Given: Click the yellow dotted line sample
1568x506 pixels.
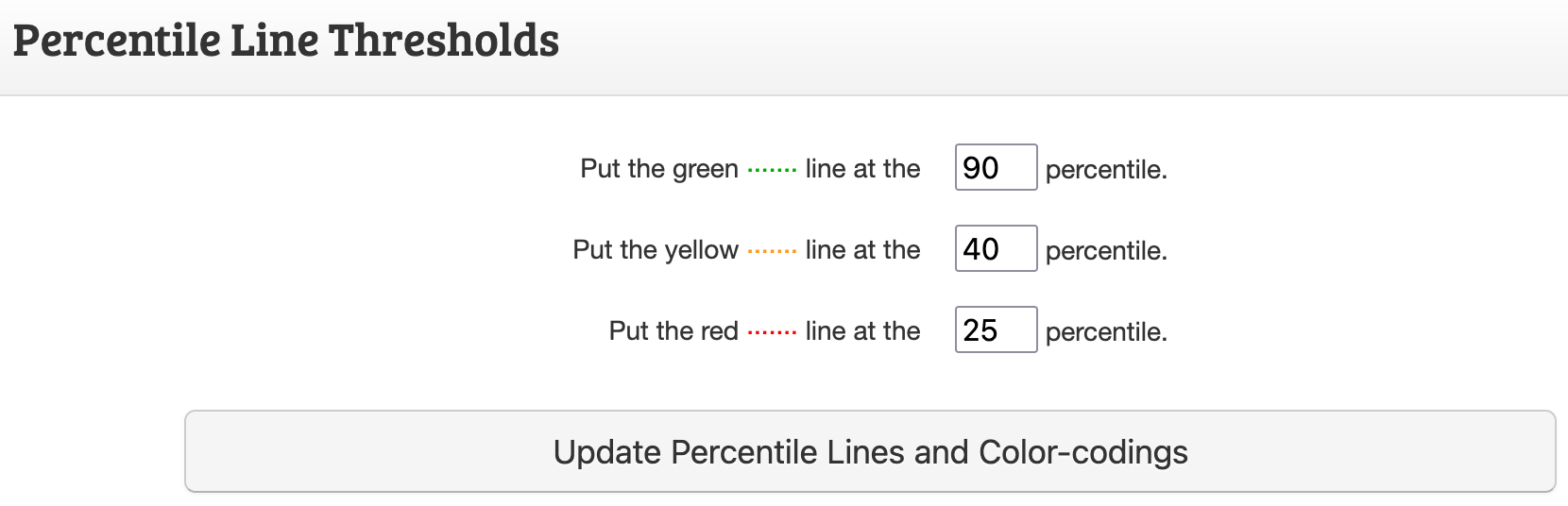Looking at the screenshot, I should point(772,252).
